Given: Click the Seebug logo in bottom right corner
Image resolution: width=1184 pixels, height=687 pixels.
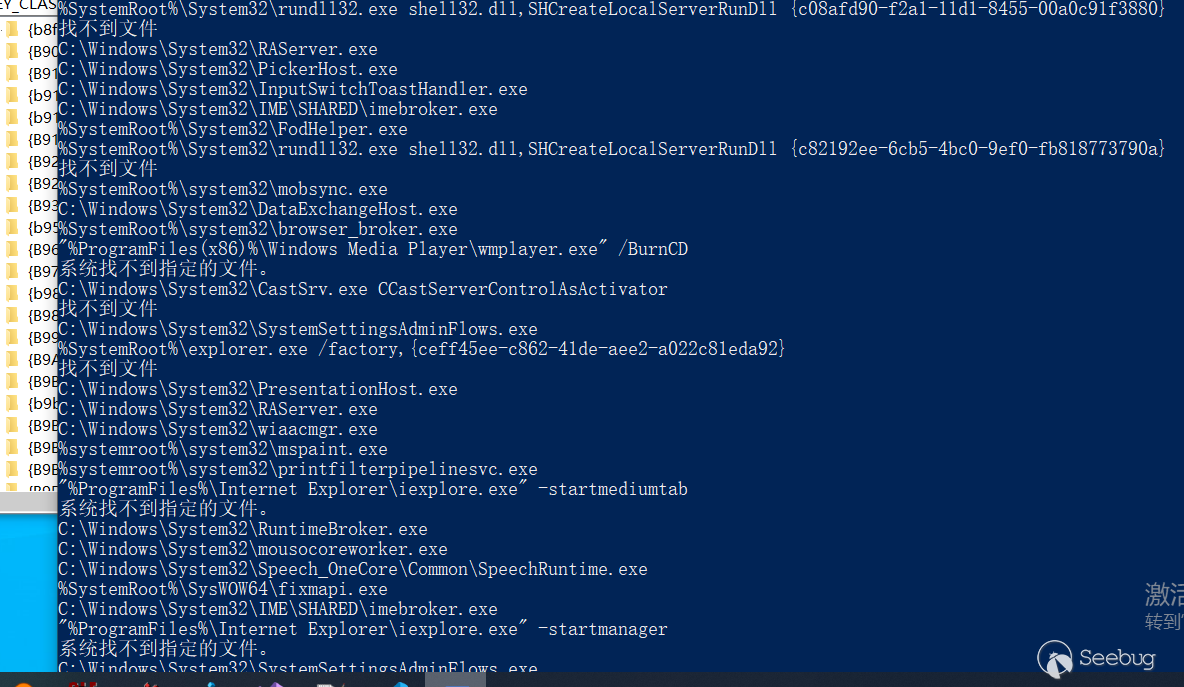Looking at the screenshot, I should pos(1095,658).
